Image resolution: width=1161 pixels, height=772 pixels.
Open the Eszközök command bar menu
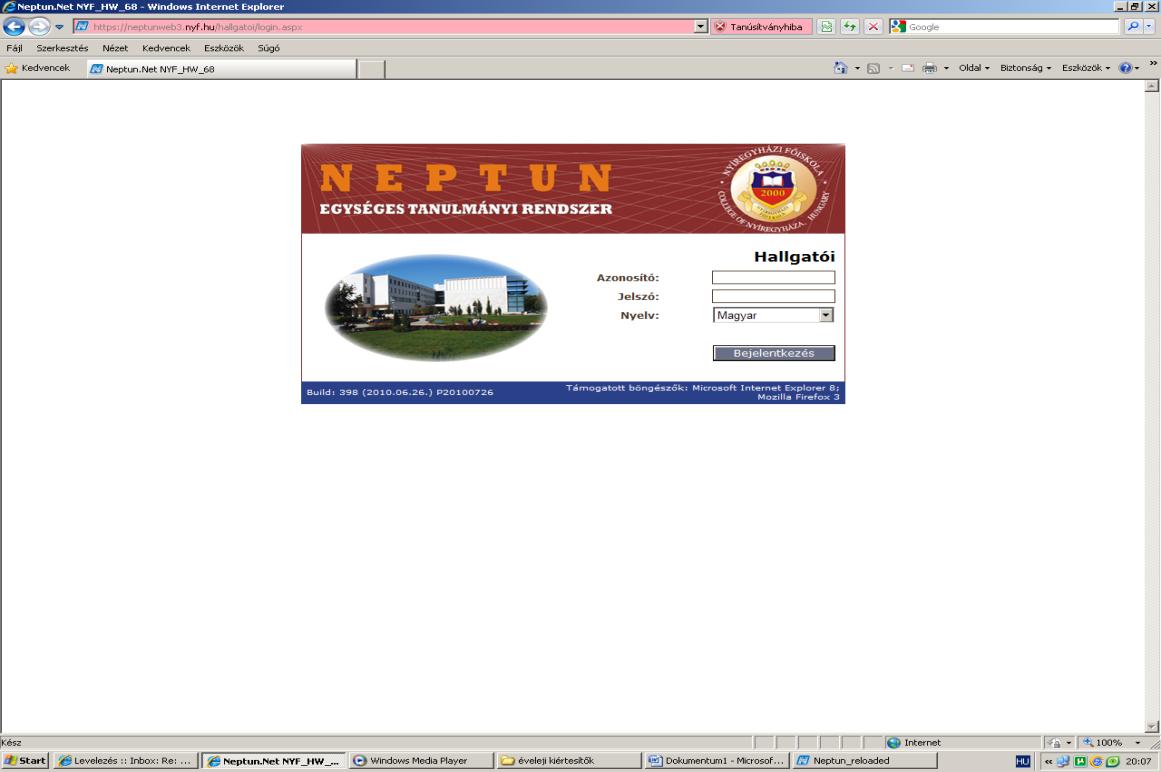(x=1085, y=68)
